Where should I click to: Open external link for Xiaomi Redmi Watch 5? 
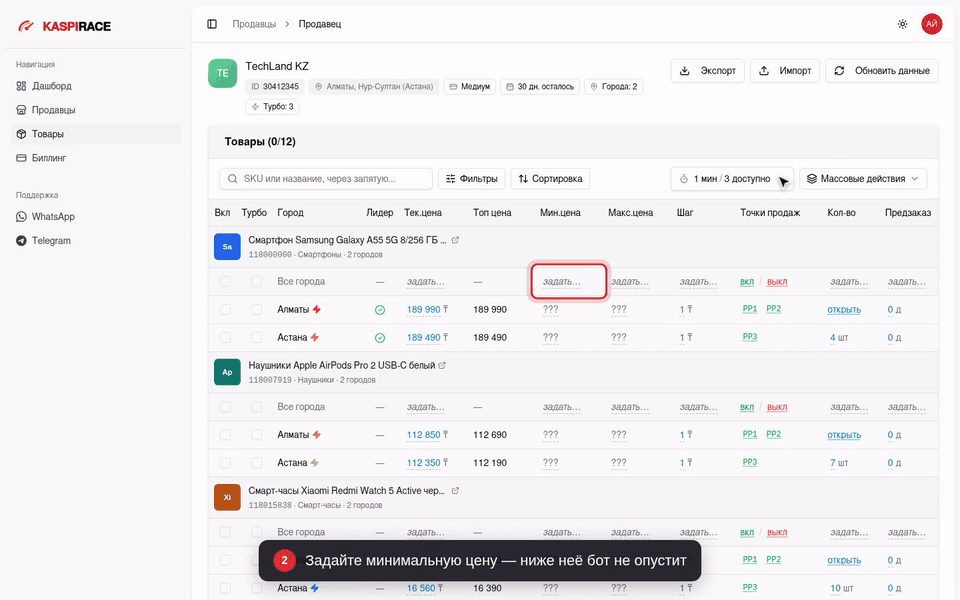[455, 491]
